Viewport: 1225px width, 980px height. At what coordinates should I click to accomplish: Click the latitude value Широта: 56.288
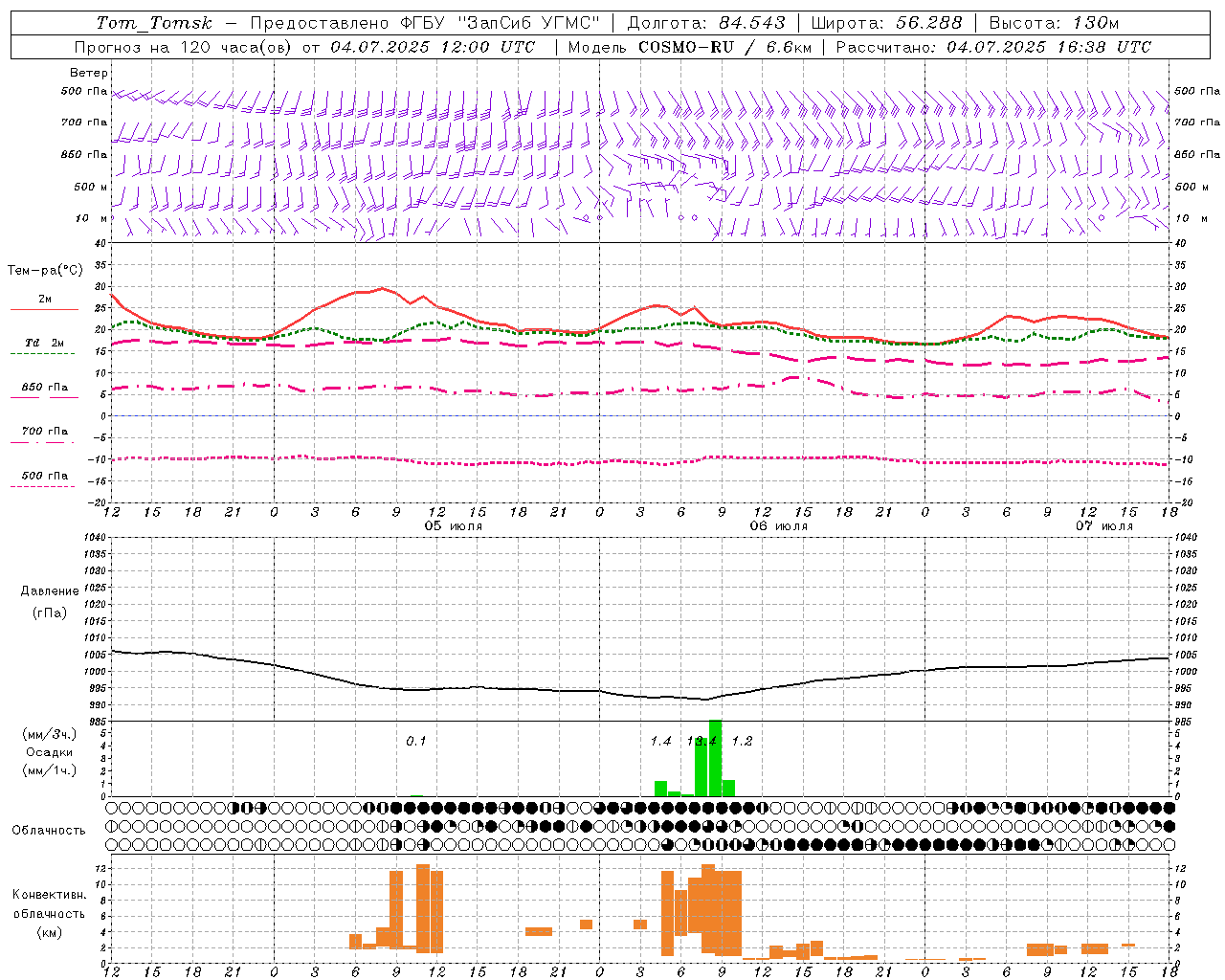click(x=886, y=23)
